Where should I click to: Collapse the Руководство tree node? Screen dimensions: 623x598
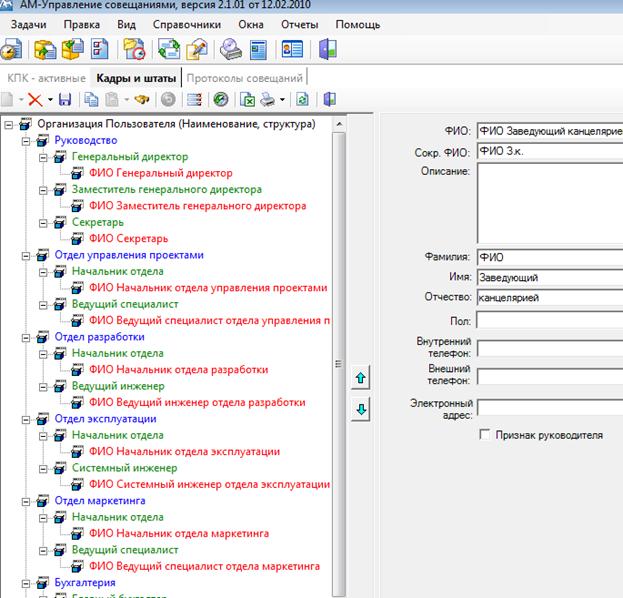[x=26, y=141]
